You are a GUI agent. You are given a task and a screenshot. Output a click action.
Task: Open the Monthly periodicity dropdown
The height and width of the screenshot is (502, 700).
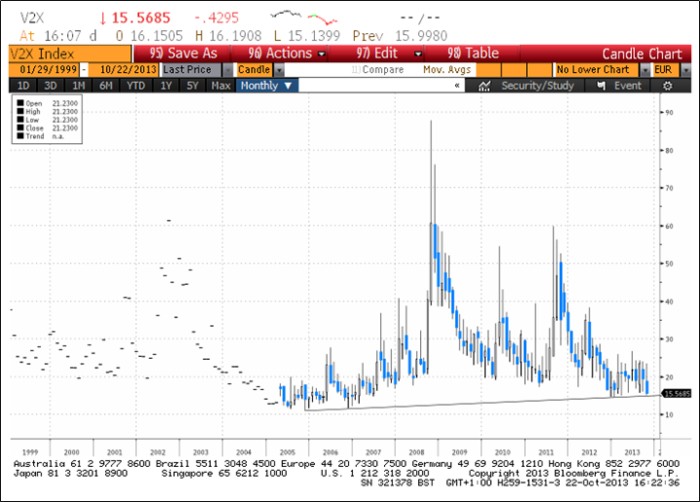point(288,86)
